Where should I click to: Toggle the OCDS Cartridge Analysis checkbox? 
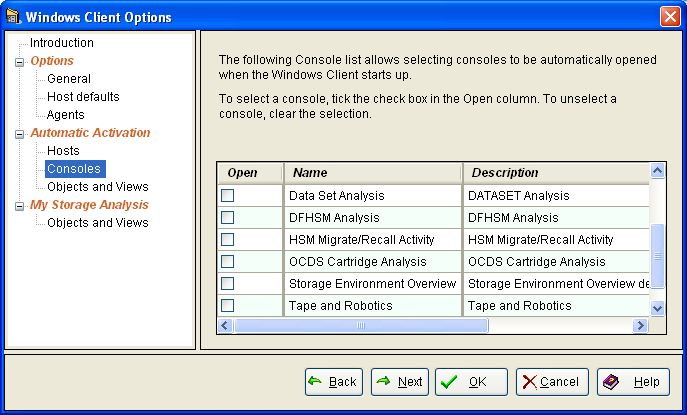(x=228, y=261)
